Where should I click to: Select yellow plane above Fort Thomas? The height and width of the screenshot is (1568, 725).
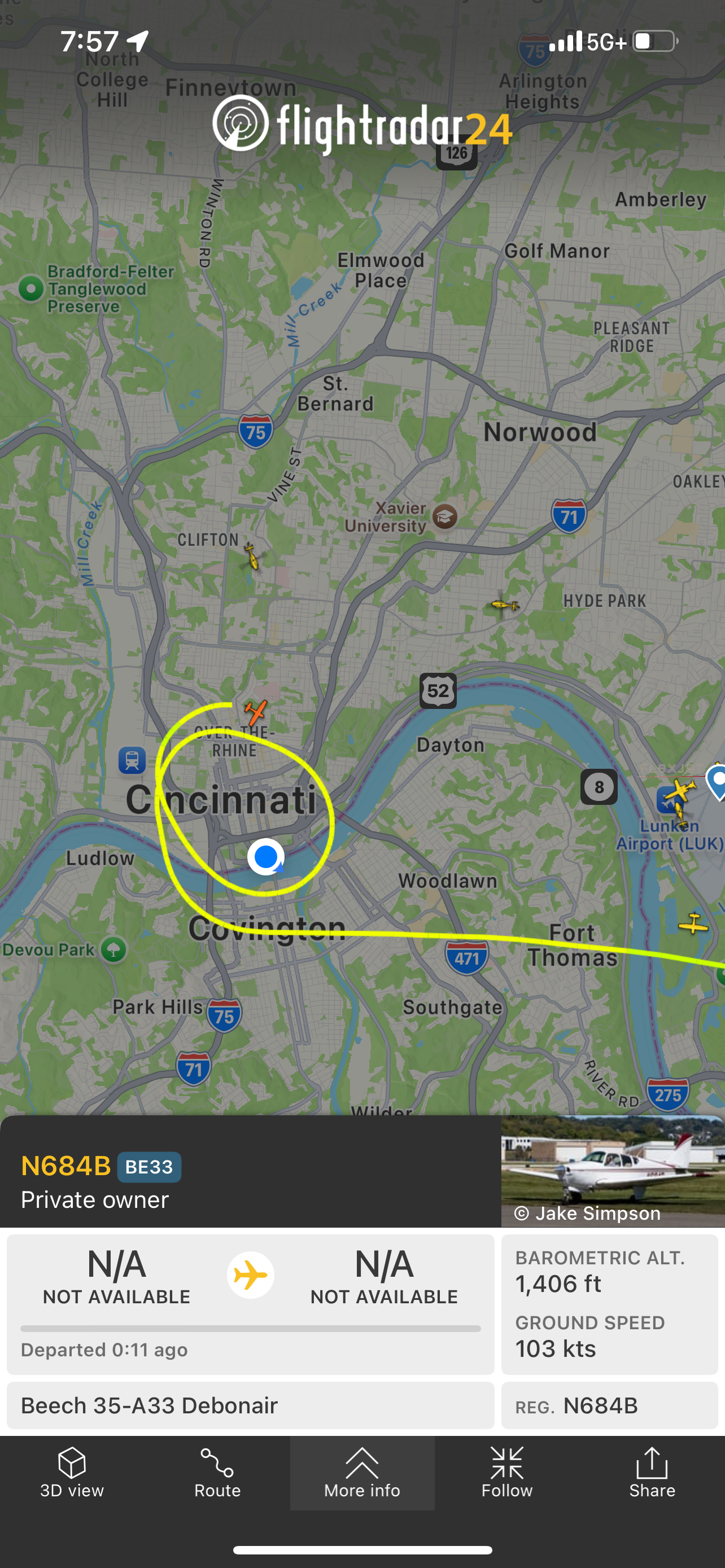point(693,924)
